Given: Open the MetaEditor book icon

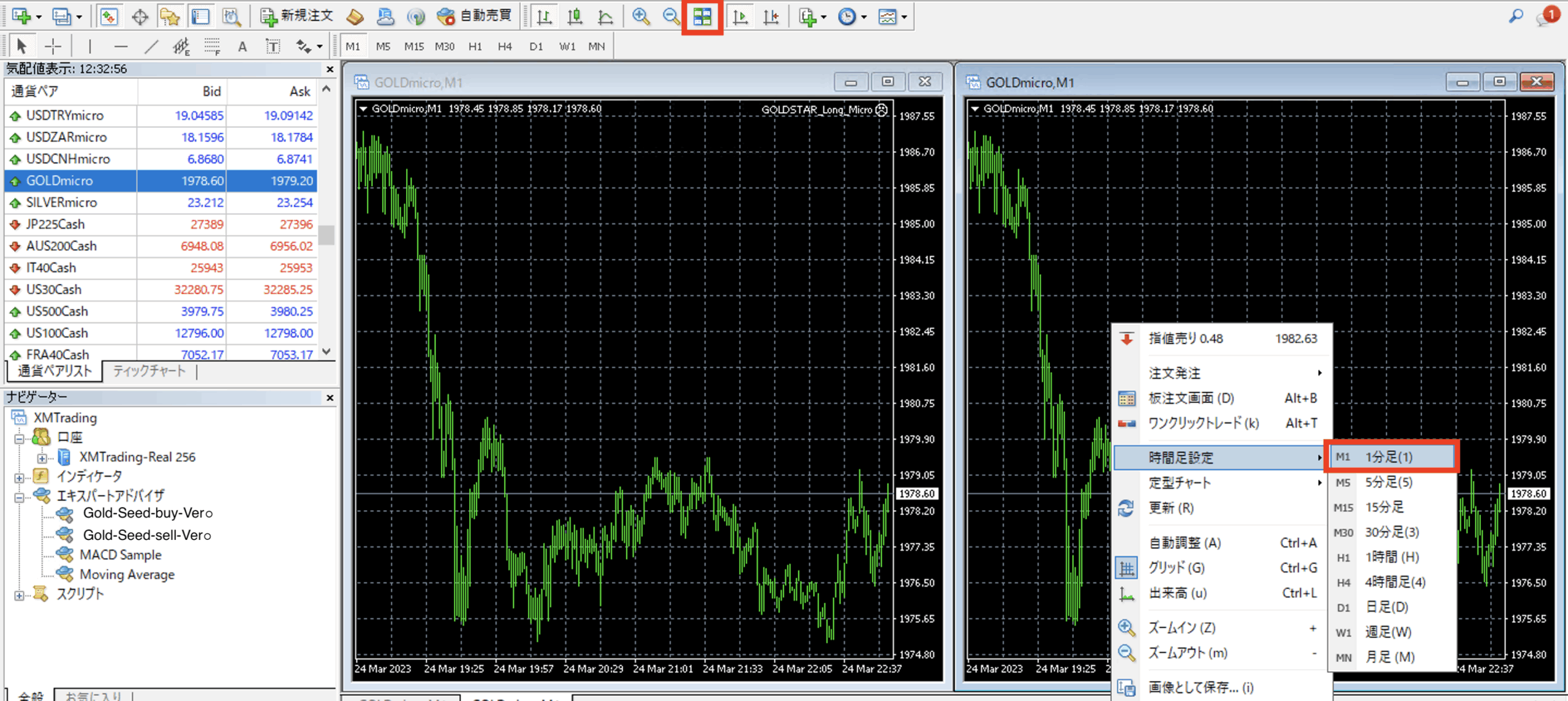Looking at the screenshot, I should (x=355, y=17).
